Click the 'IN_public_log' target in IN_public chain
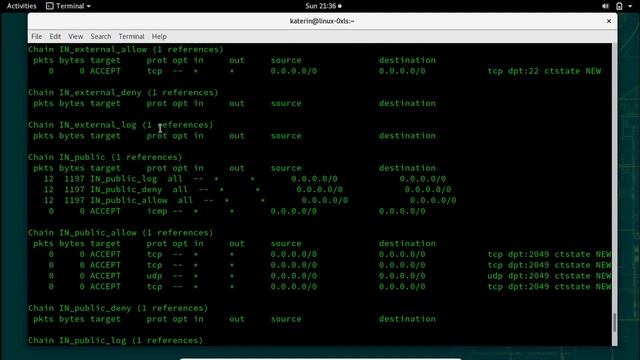The image size is (640, 360). 124,179
